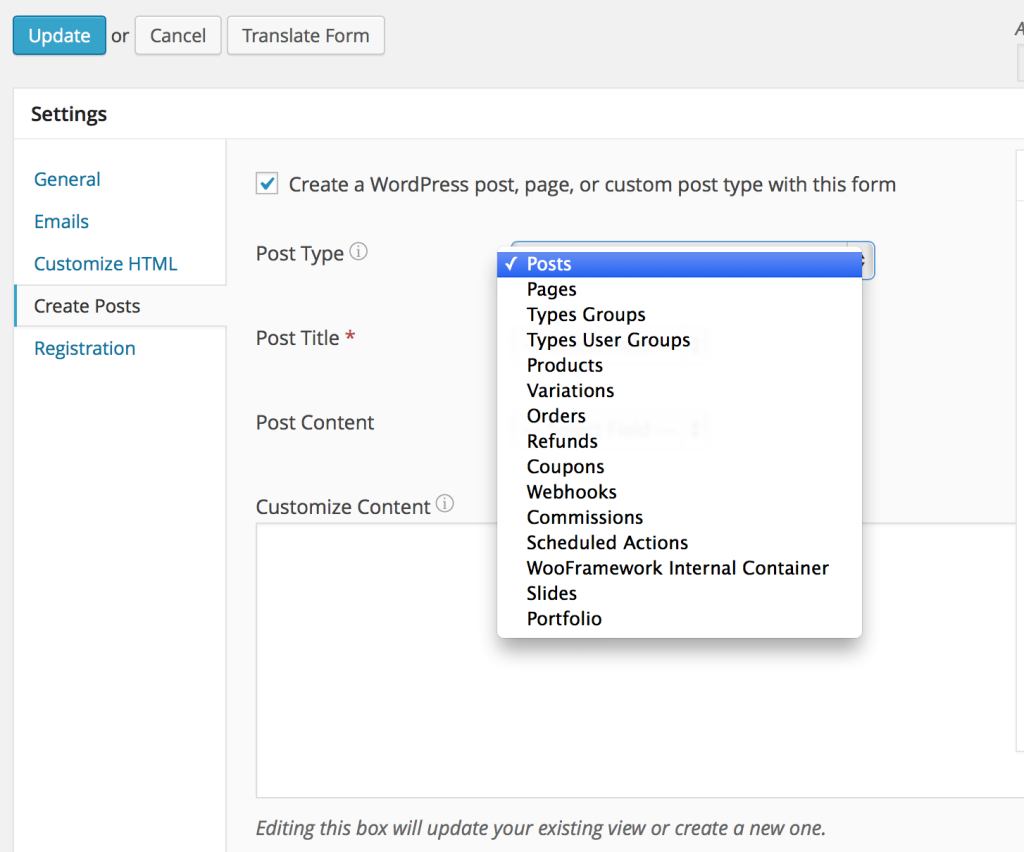Click the Update button

tap(59, 35)
